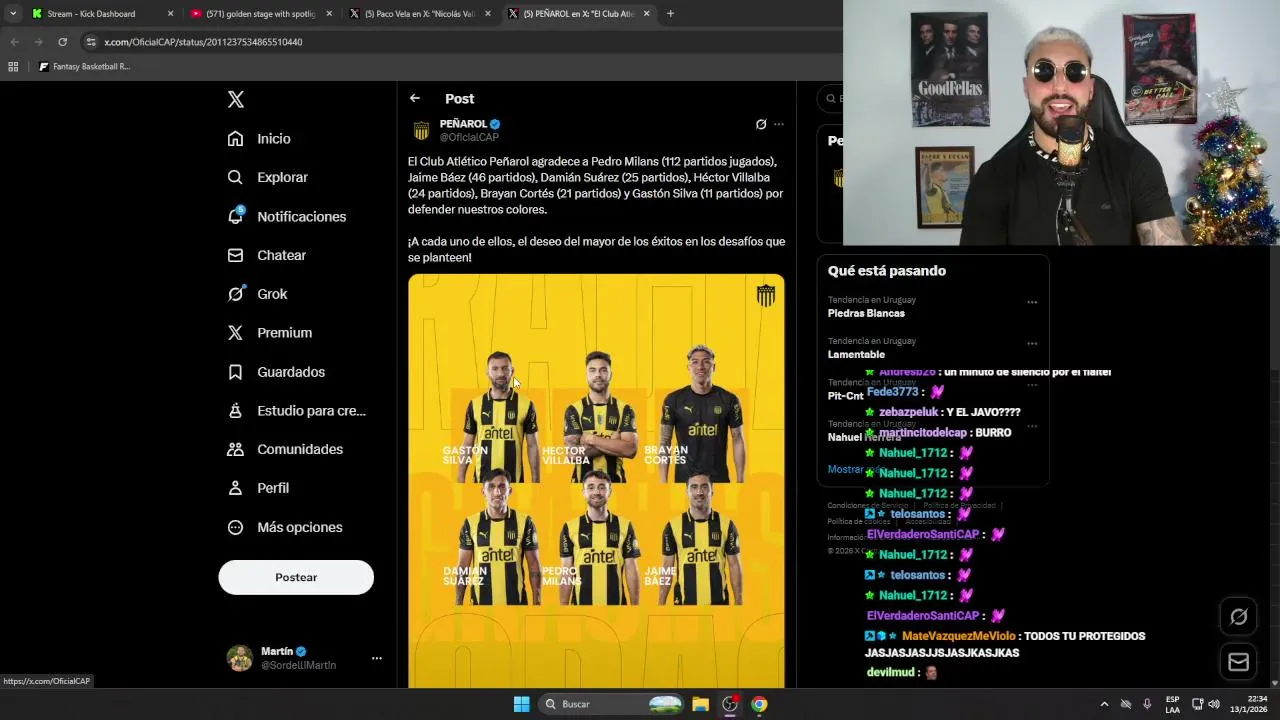Open account menu dots beside Martín

pos(377,658)
